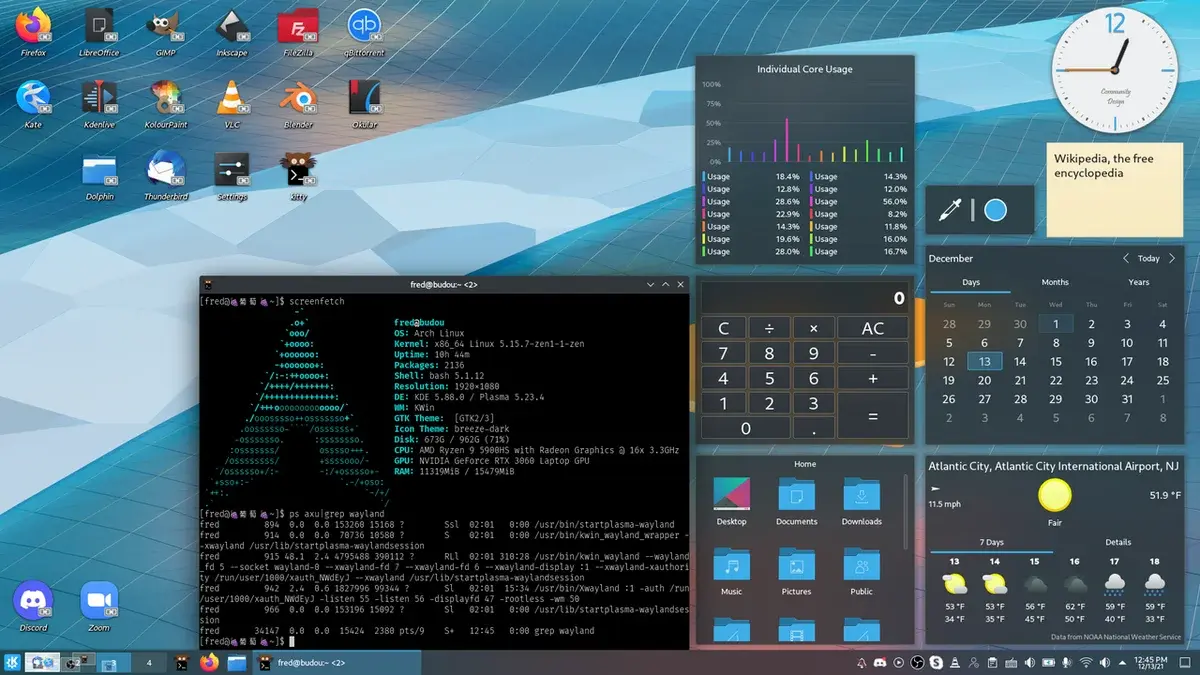Switch the calendar to the Years tab
This screenshot has height=675, width=1200.
coord(1138,282)
